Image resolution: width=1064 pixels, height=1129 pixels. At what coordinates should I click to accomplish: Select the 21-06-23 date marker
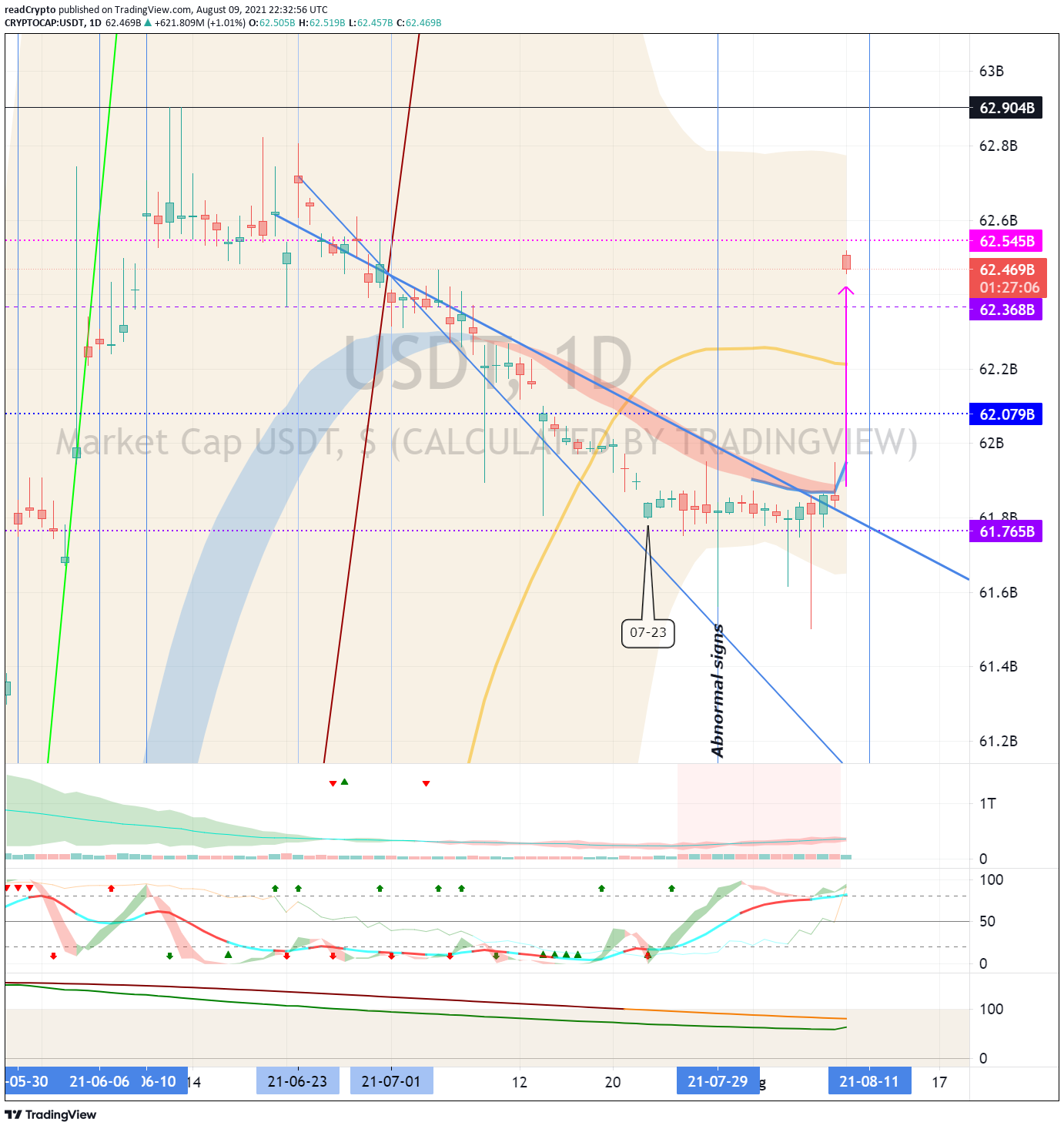click(297, 1081)
